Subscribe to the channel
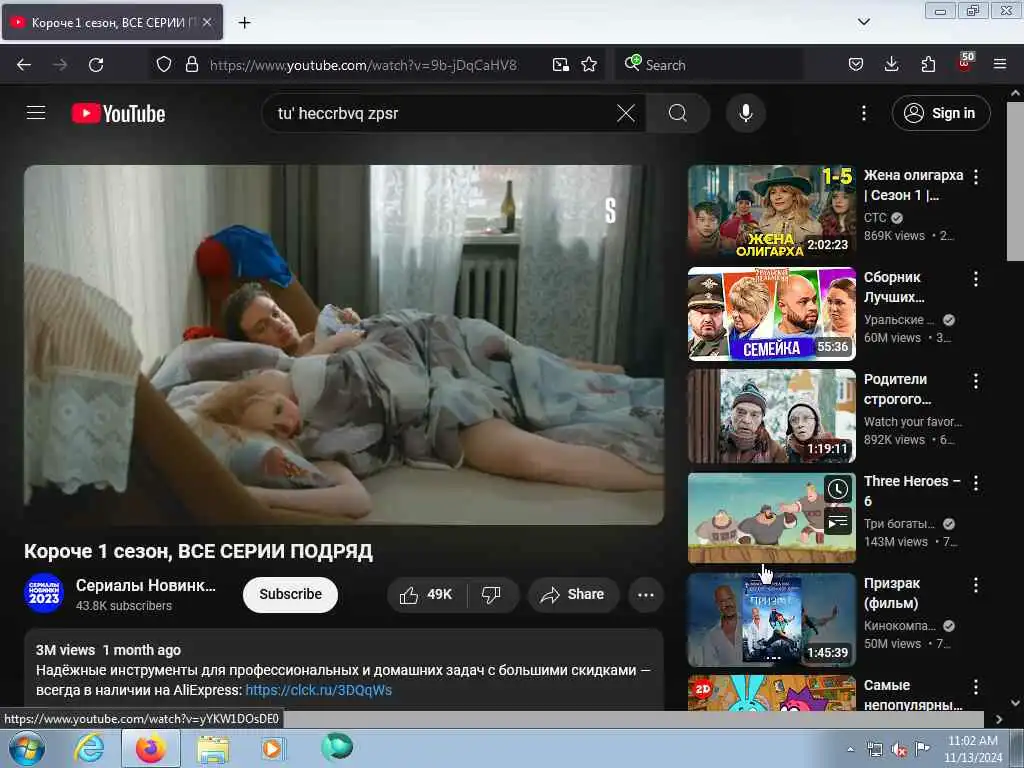The image size is (1024, 768). (291, 594)
